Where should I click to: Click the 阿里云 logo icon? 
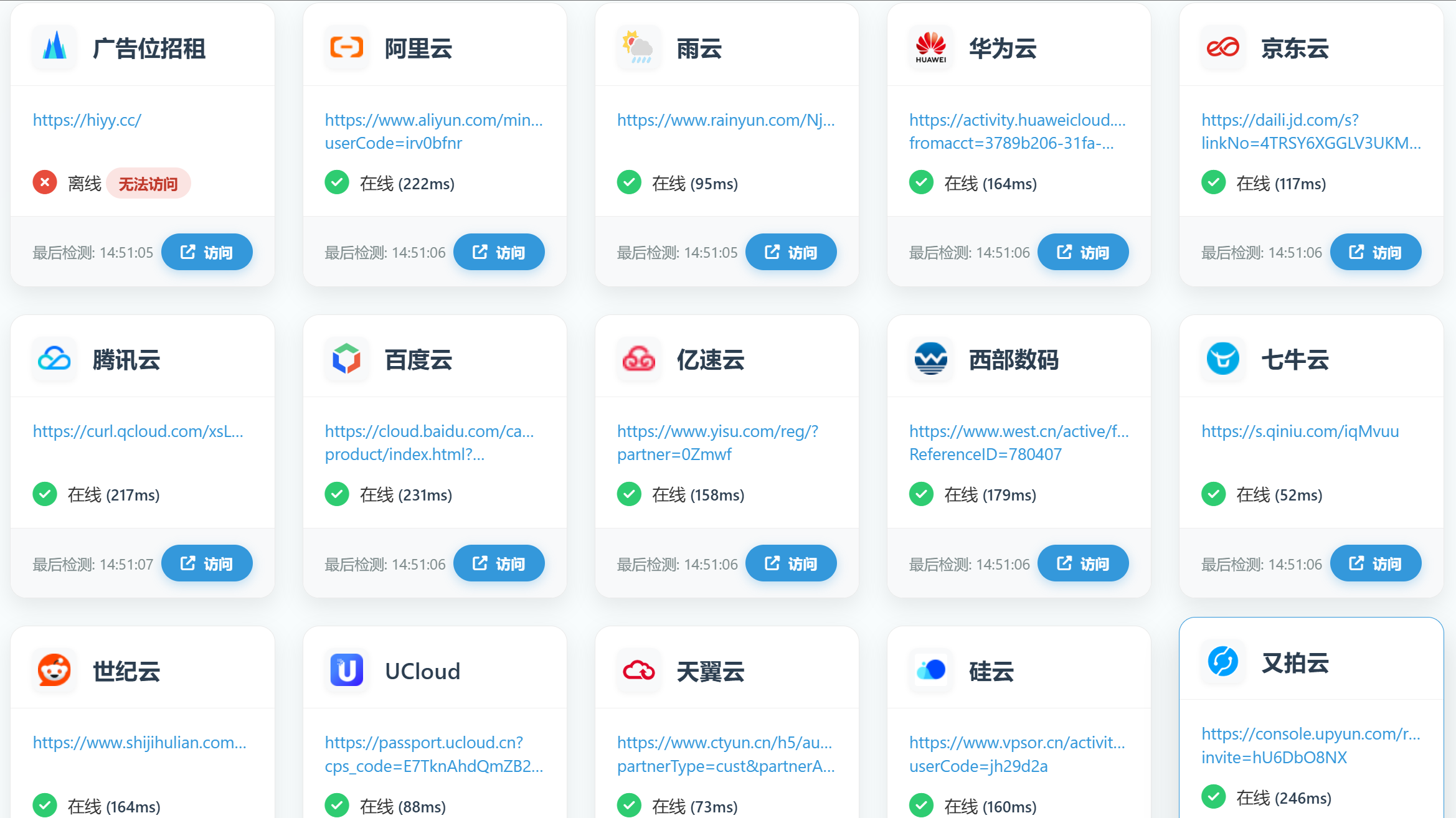346,47
